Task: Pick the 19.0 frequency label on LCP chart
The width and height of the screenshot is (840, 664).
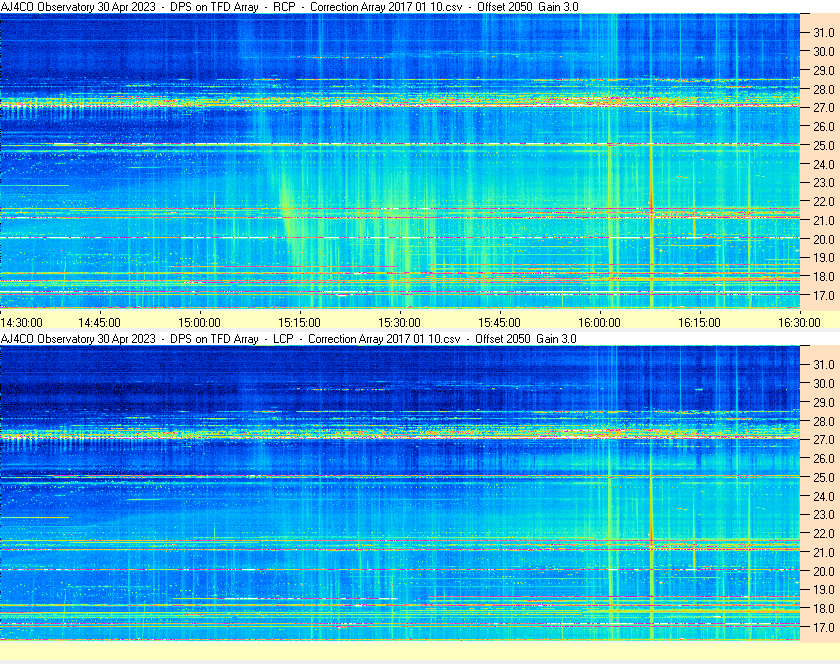Action: pos(824,590)
